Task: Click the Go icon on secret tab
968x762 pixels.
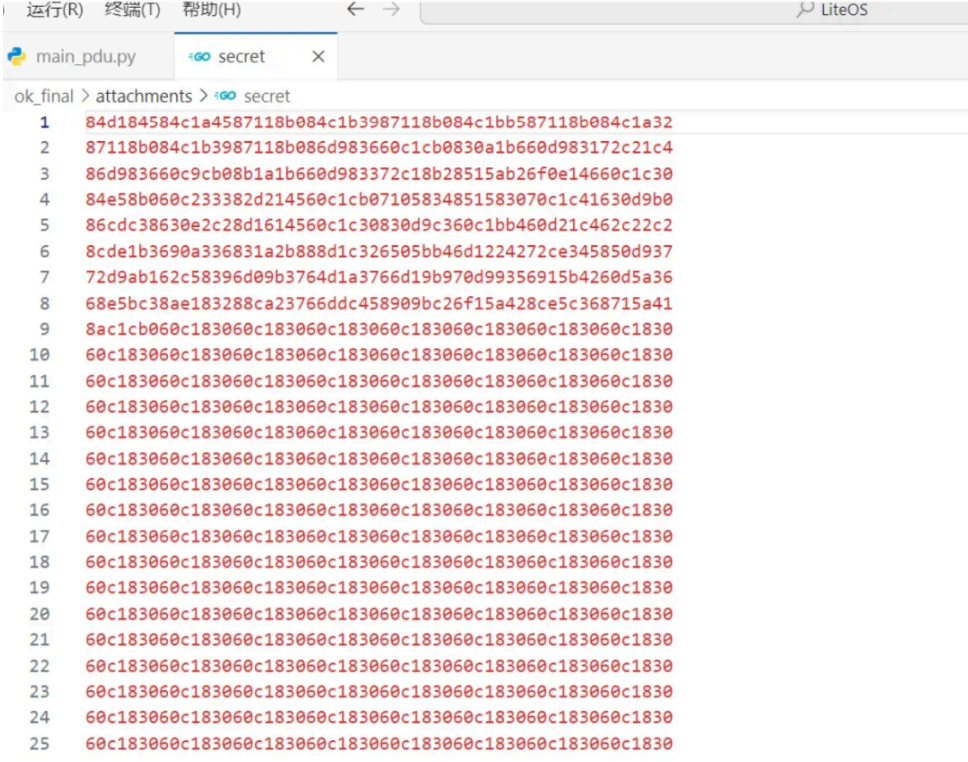Action: click(199, 57)
